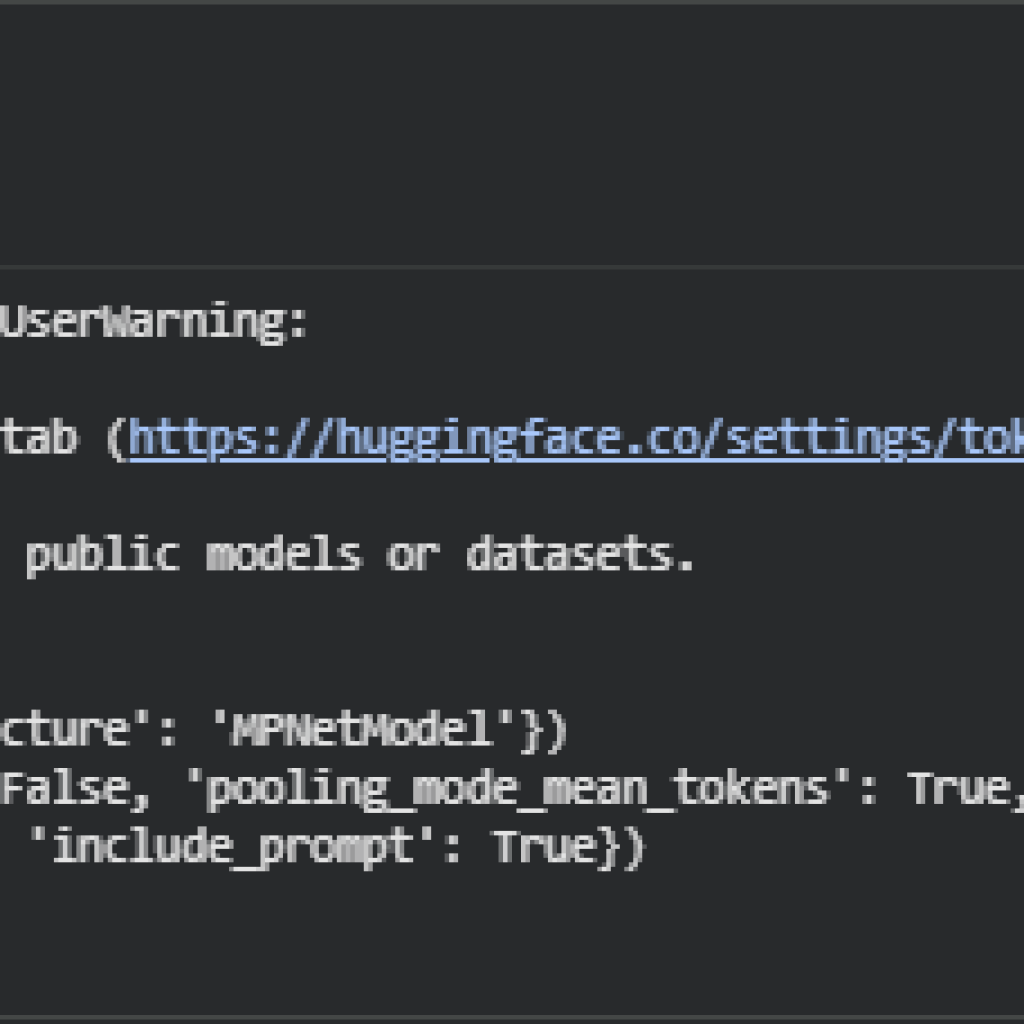Click the divider line above UserWarning output

tap(512, 268)
